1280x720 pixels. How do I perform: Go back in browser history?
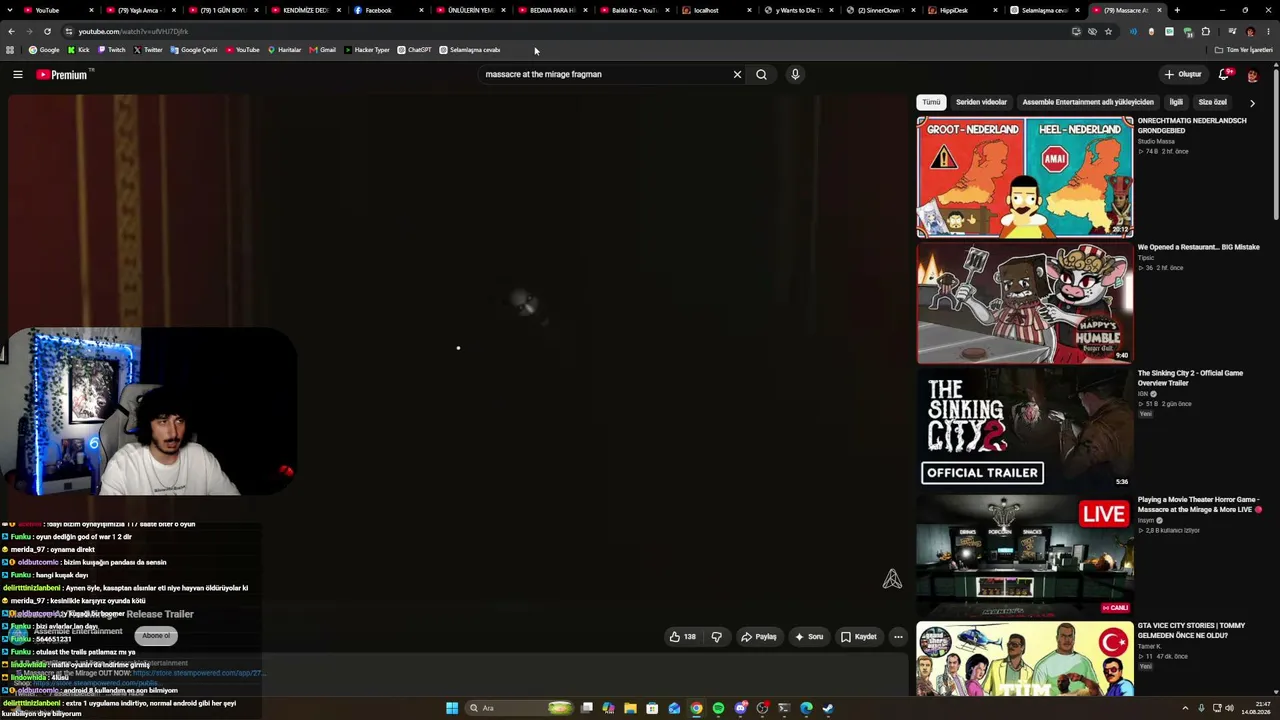11,31
